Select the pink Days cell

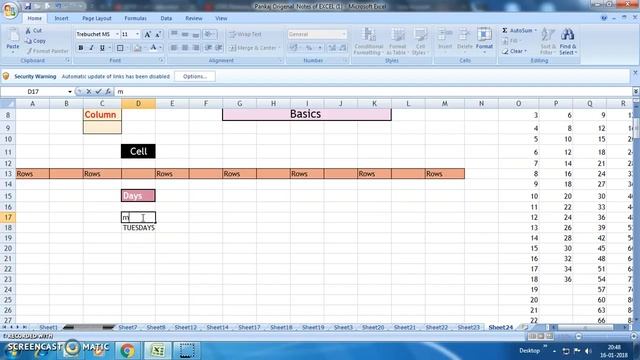point(138,196)
